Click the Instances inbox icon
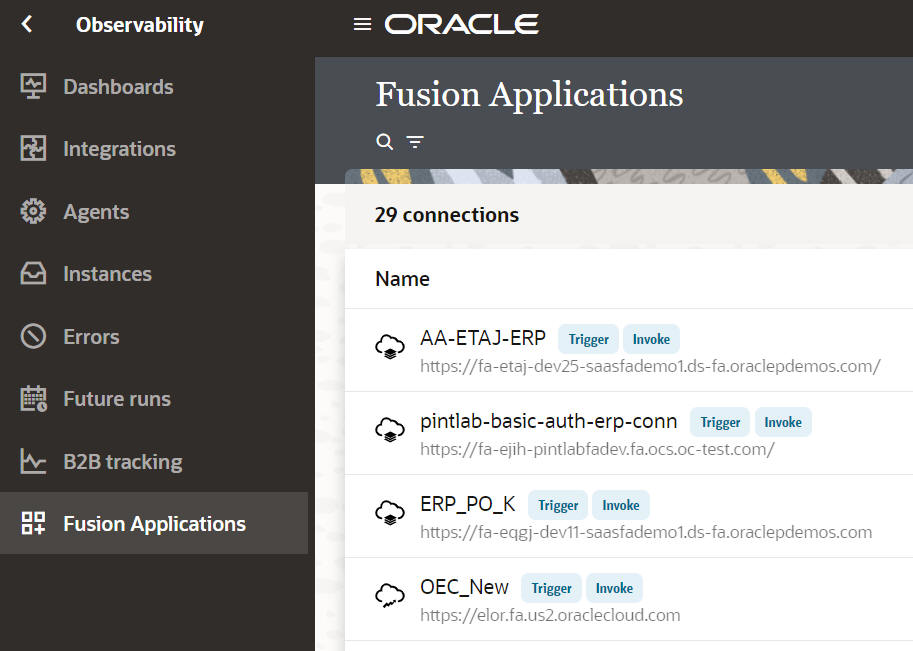 [x=33, y=274]
